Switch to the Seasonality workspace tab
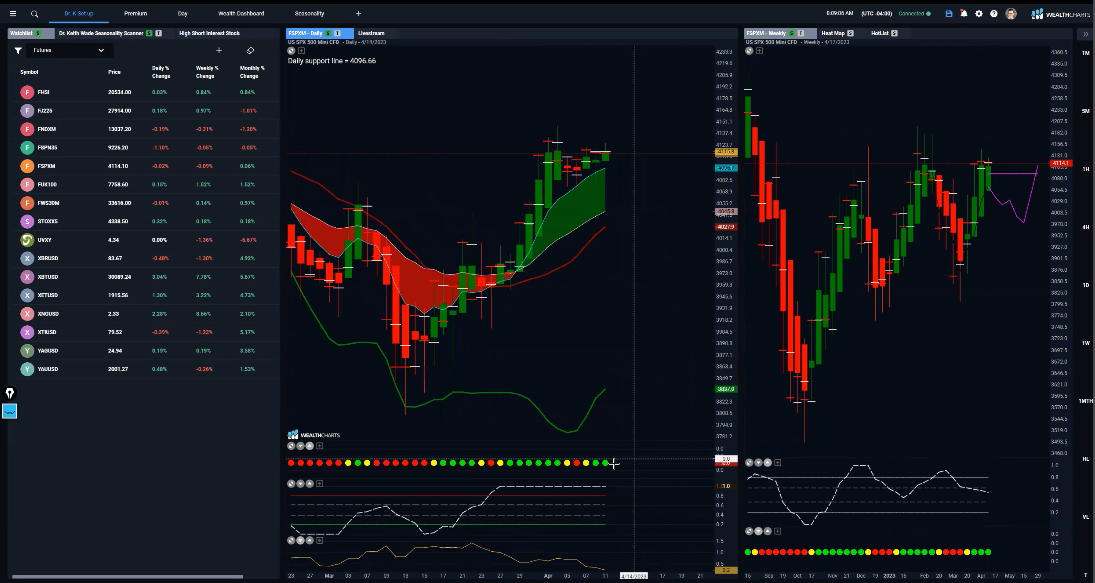Screen dimensions: 1095x583 pyautogui.click(x=309, y=13)
